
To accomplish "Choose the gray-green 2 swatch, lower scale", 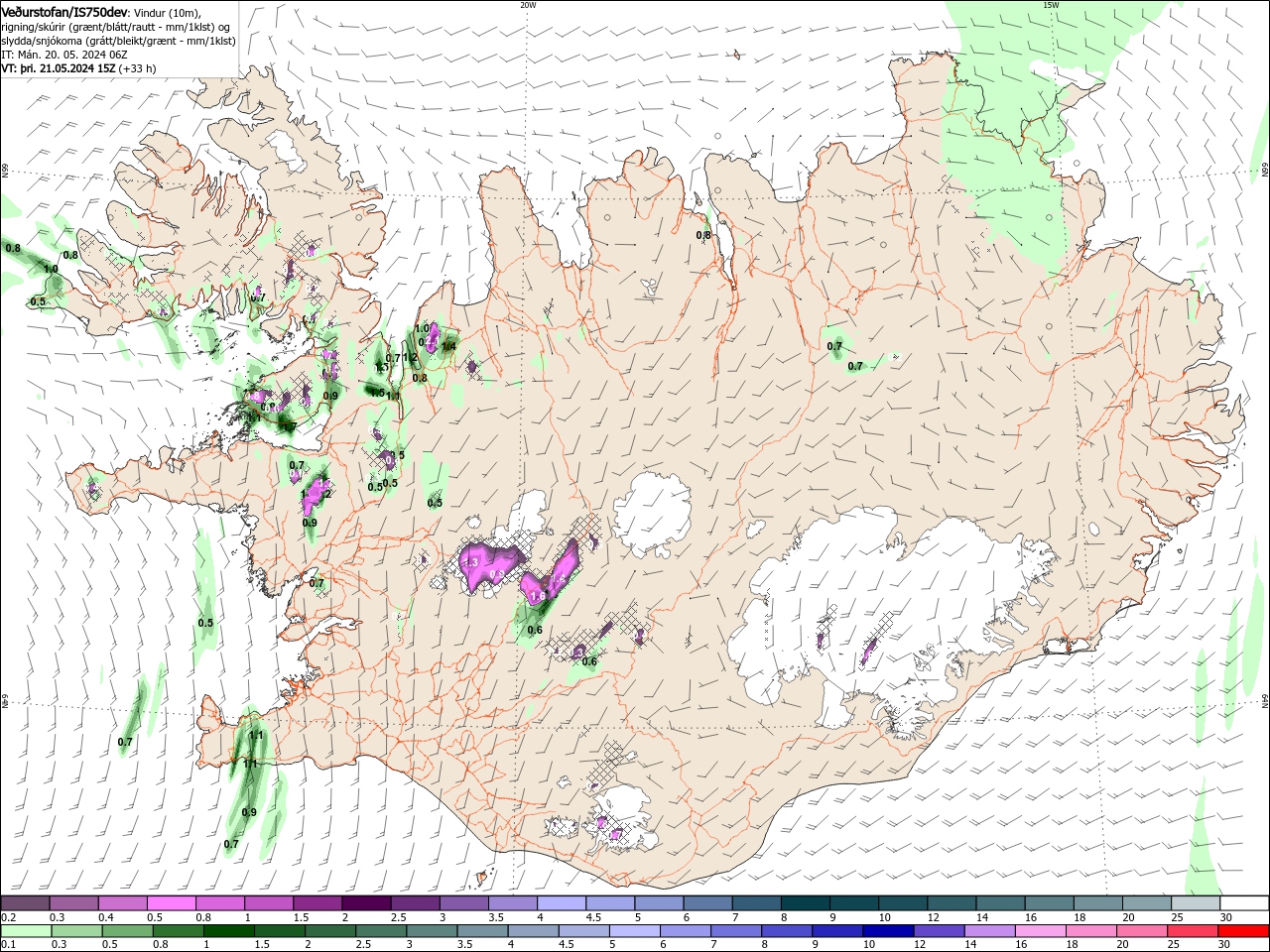I will pos(330,931).
